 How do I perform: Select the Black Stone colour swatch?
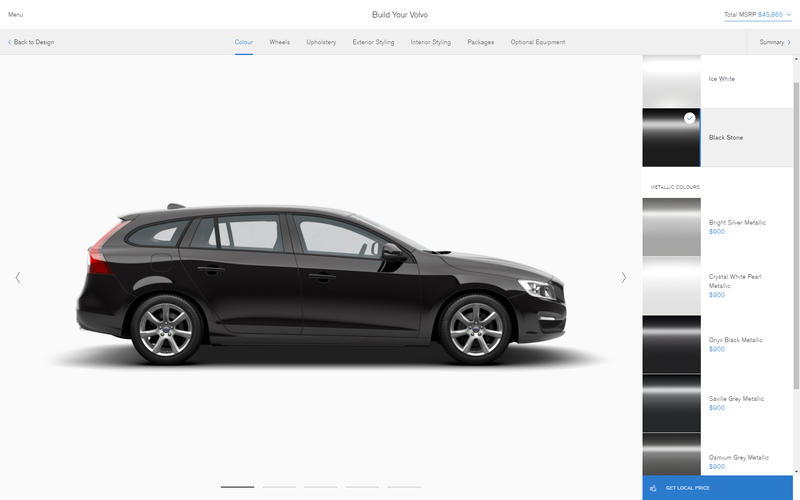(671, 137)
